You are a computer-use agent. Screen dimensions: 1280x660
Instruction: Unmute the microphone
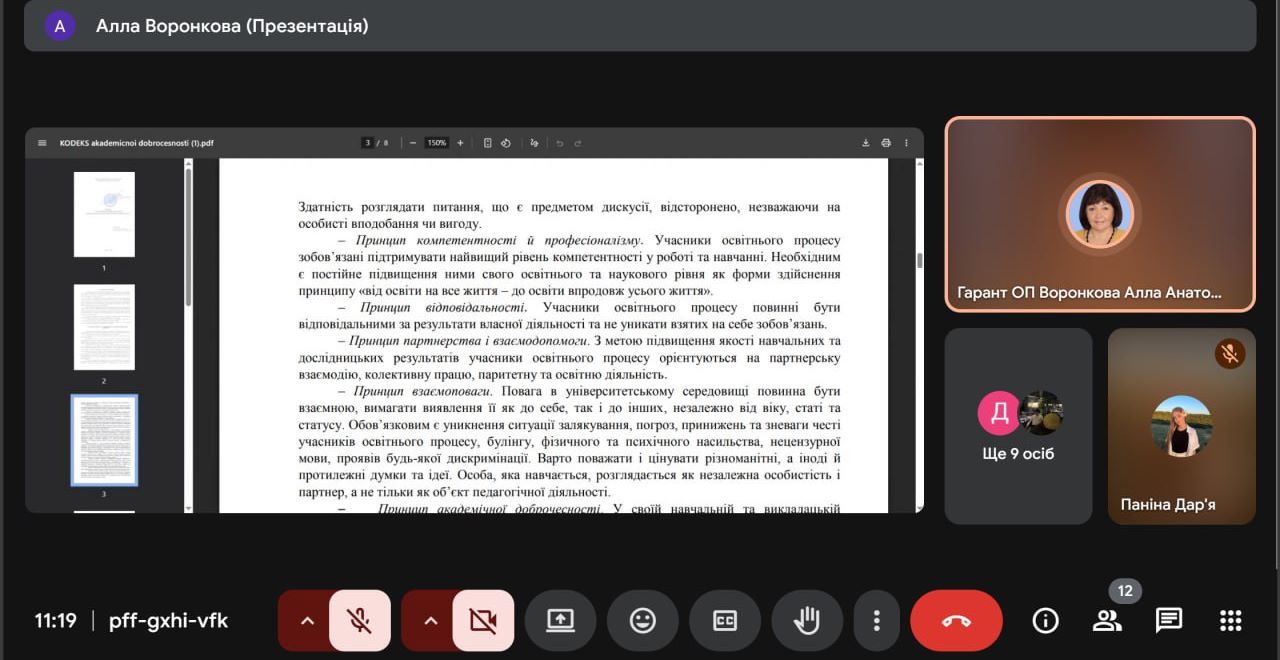click(360, 621)
